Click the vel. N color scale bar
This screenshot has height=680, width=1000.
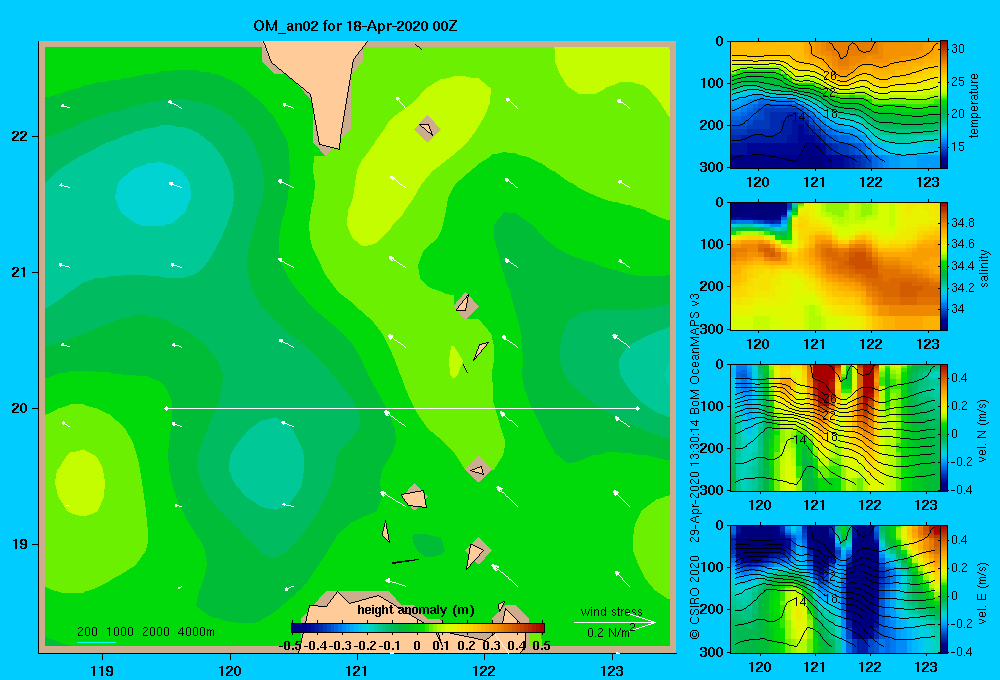(944, 427)
